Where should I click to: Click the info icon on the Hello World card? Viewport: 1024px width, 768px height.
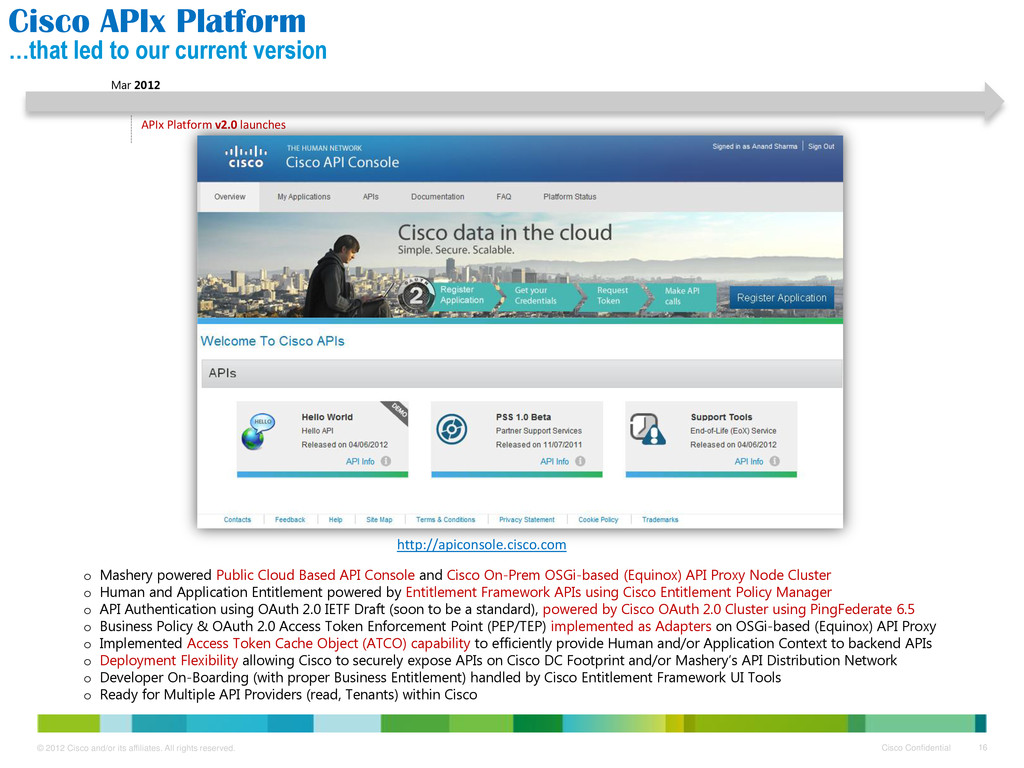point(386,461)
